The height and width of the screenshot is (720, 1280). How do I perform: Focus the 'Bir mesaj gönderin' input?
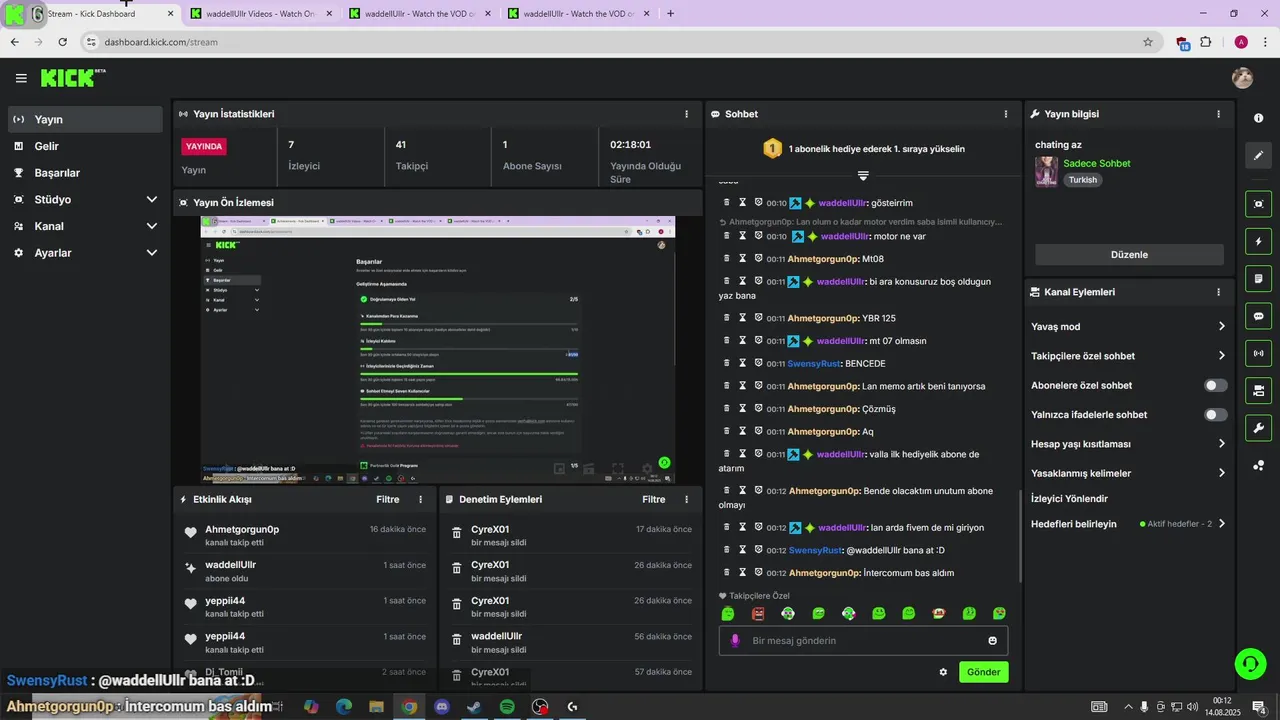[x=863, y=641]
